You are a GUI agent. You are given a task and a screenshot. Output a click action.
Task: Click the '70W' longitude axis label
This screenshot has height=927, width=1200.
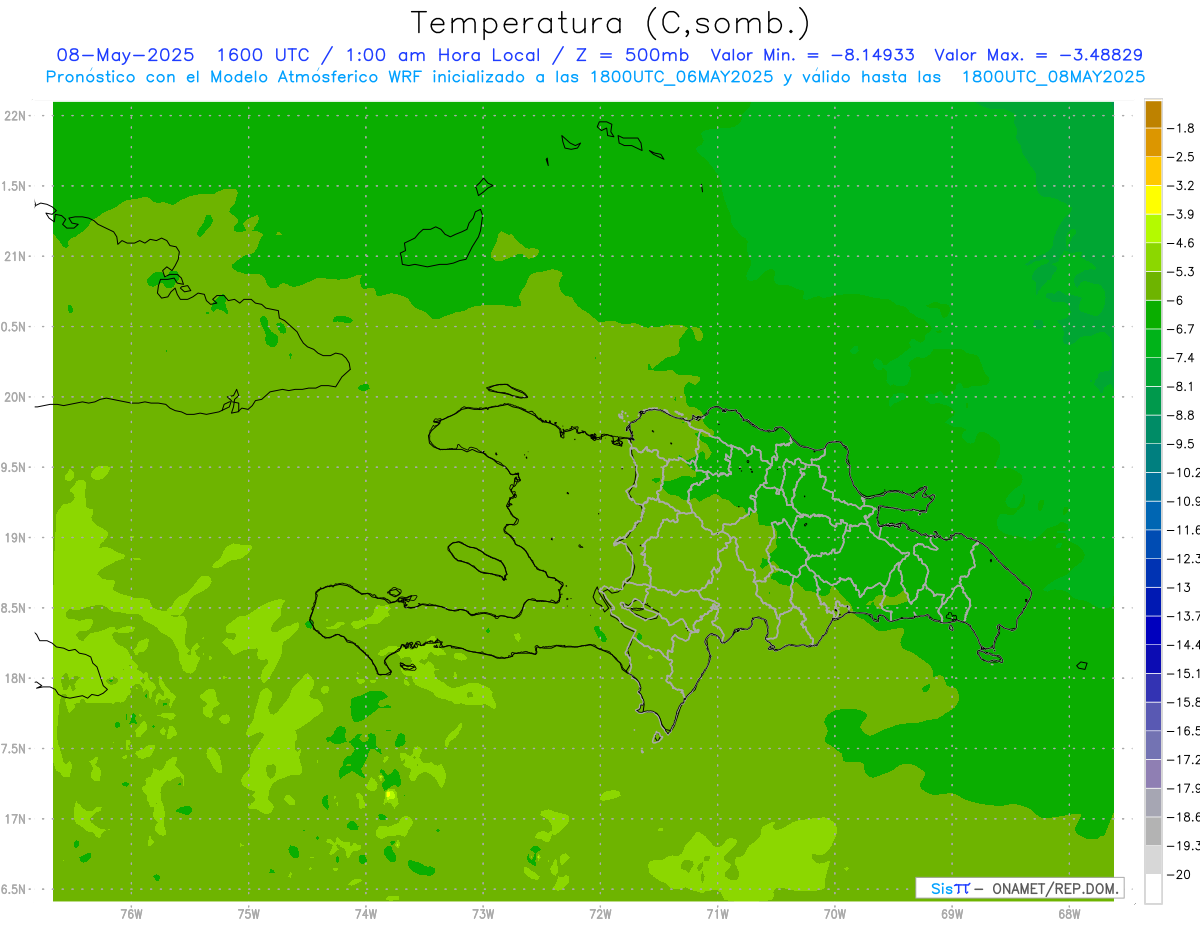point(835,913)
